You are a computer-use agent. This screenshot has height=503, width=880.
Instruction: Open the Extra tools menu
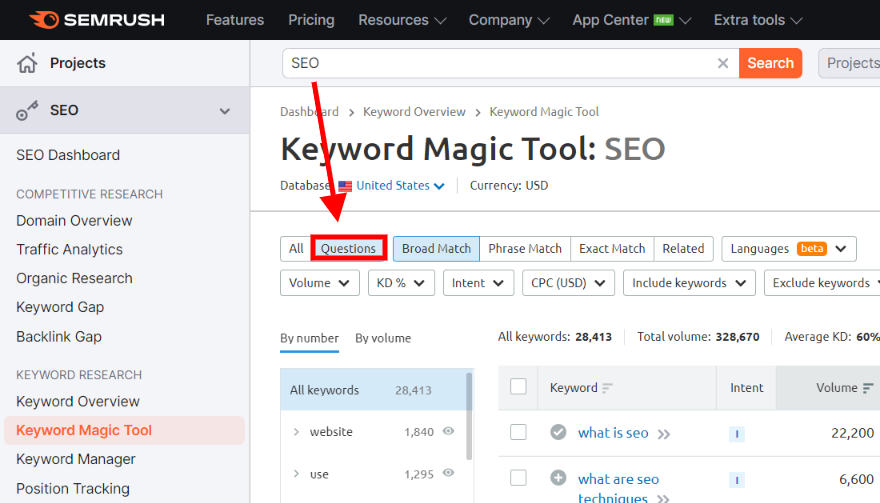(x=758, y=20)
